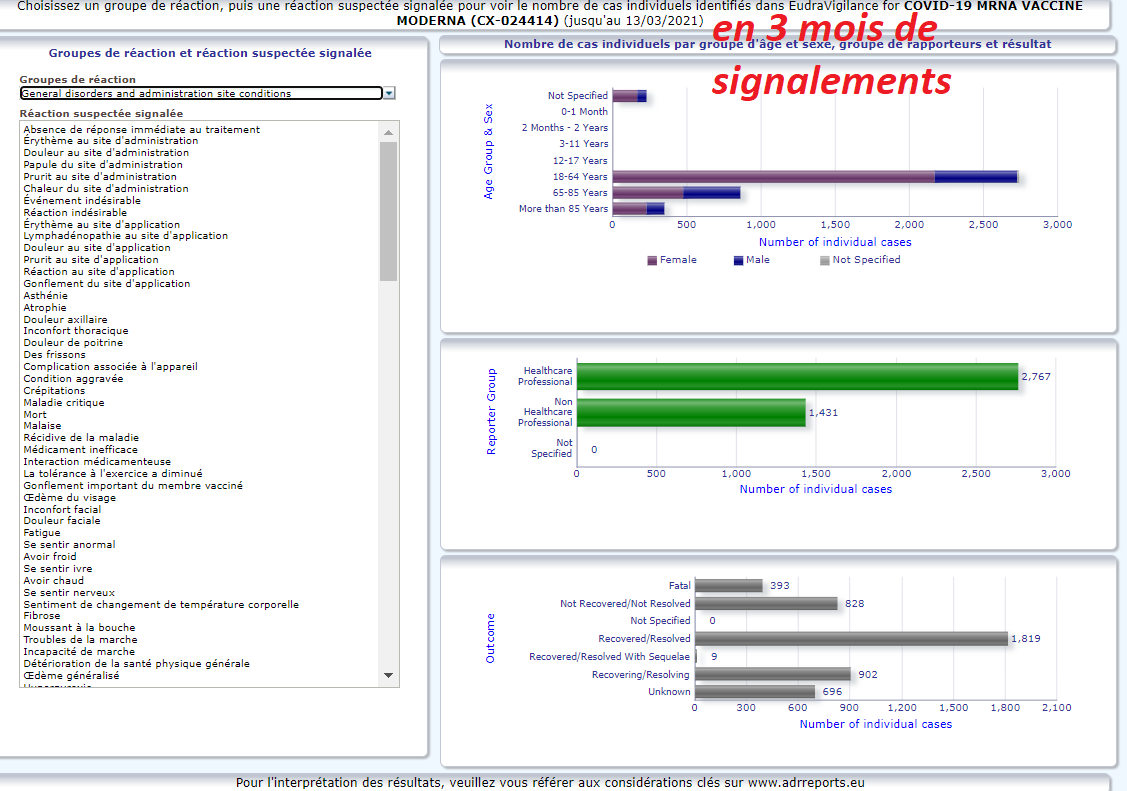Click the Recovered/Resolved outcome bar
Screen dimensions: 1127x791
850,639
